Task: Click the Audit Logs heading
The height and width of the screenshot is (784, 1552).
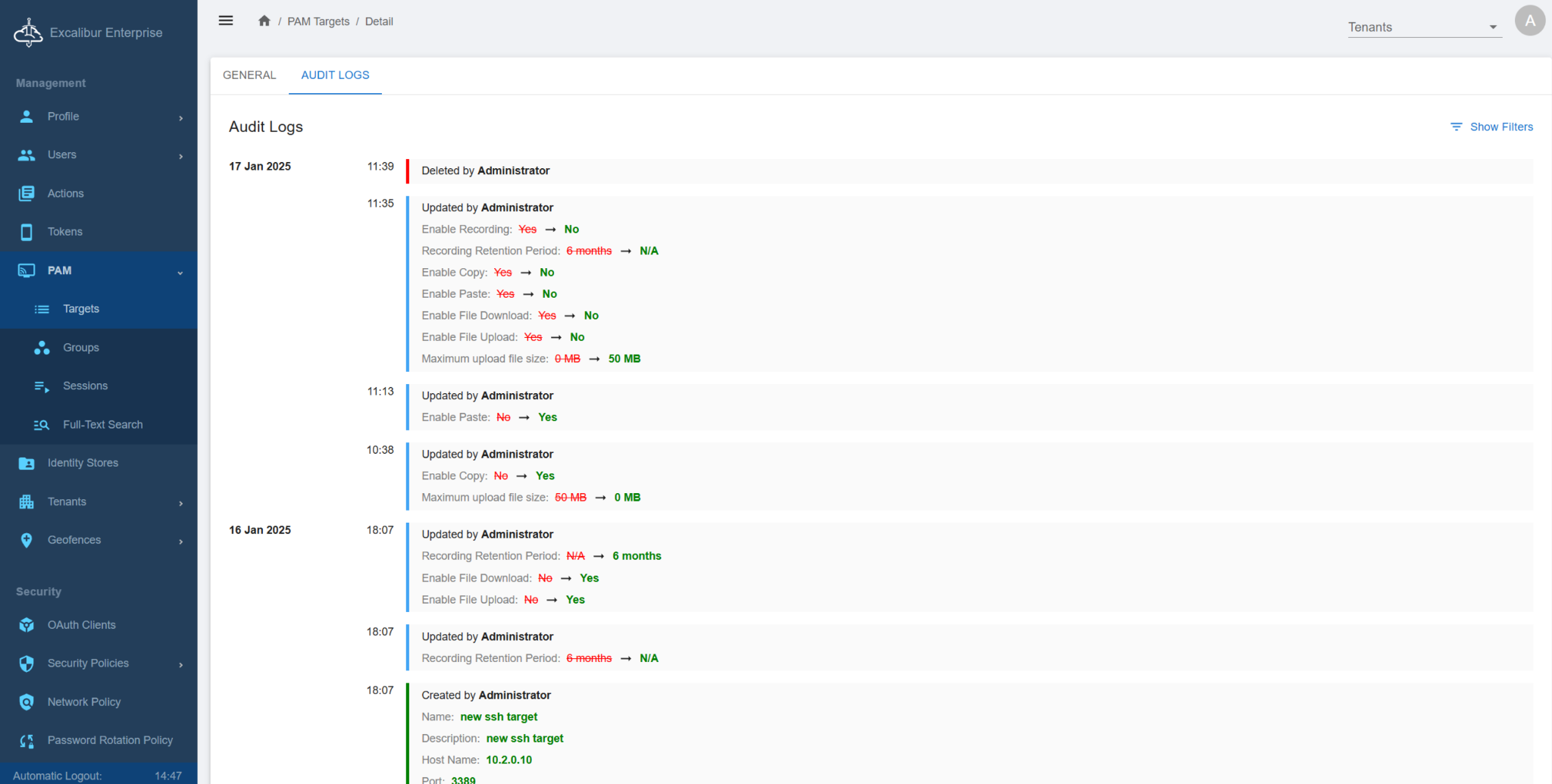Action: click(266, 127)
